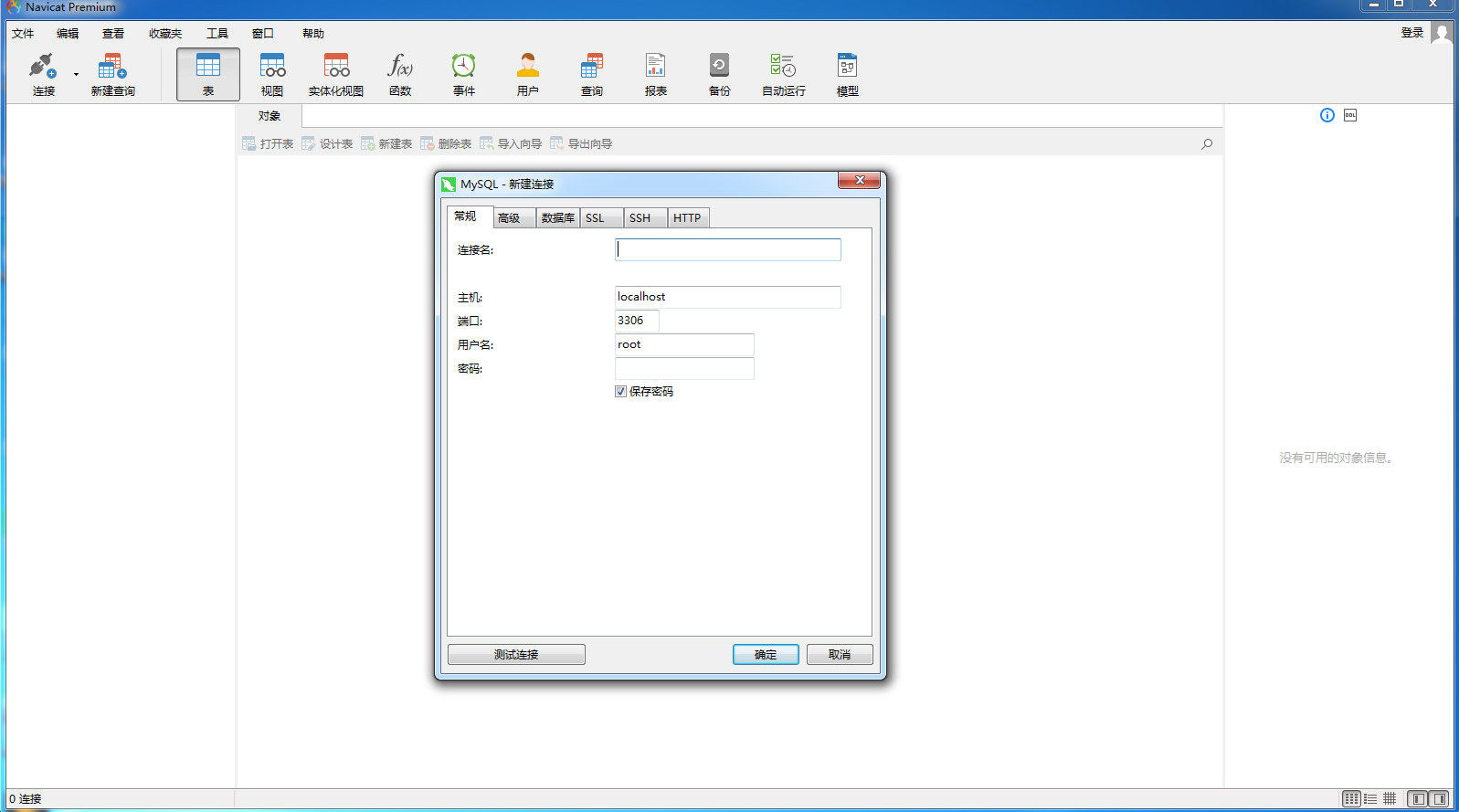
Task: Uncheck the 保存密码 save password checkbox
Action: point(621,392)
